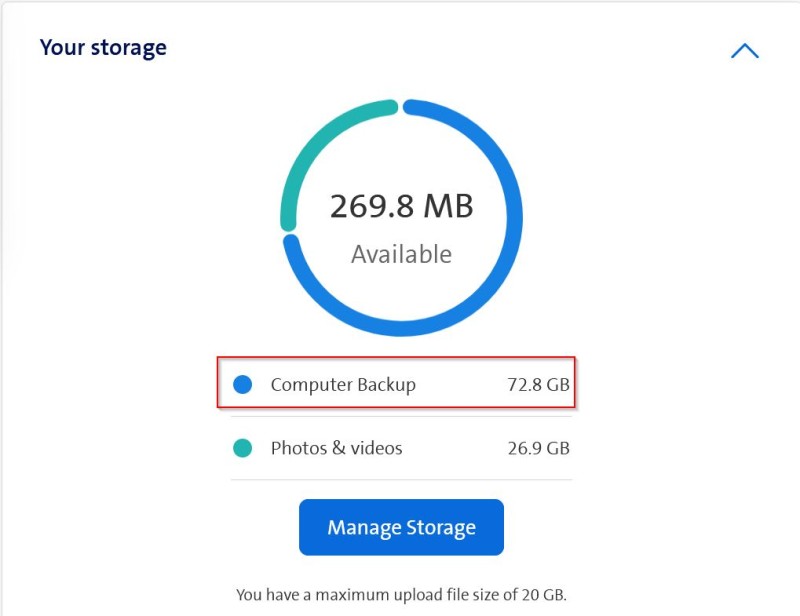The image size is (800, 616).
Task: Click the 20 GB limit in the upload note
Action: [546, 594]
